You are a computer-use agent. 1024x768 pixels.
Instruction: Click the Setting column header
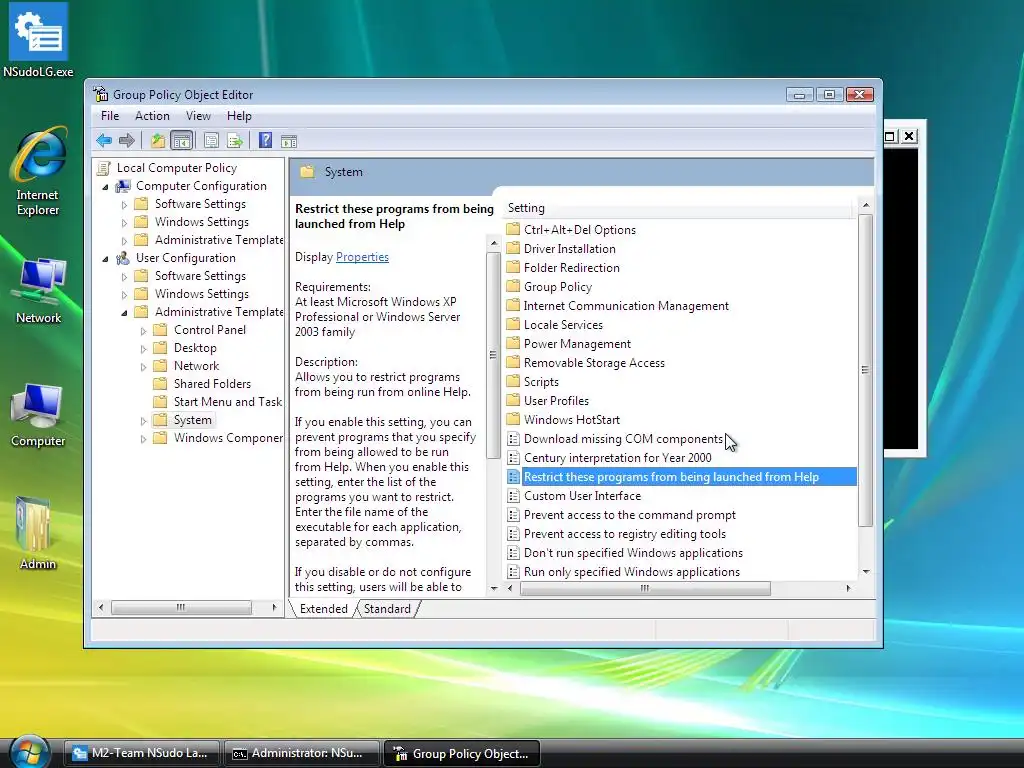pos(678,208)
